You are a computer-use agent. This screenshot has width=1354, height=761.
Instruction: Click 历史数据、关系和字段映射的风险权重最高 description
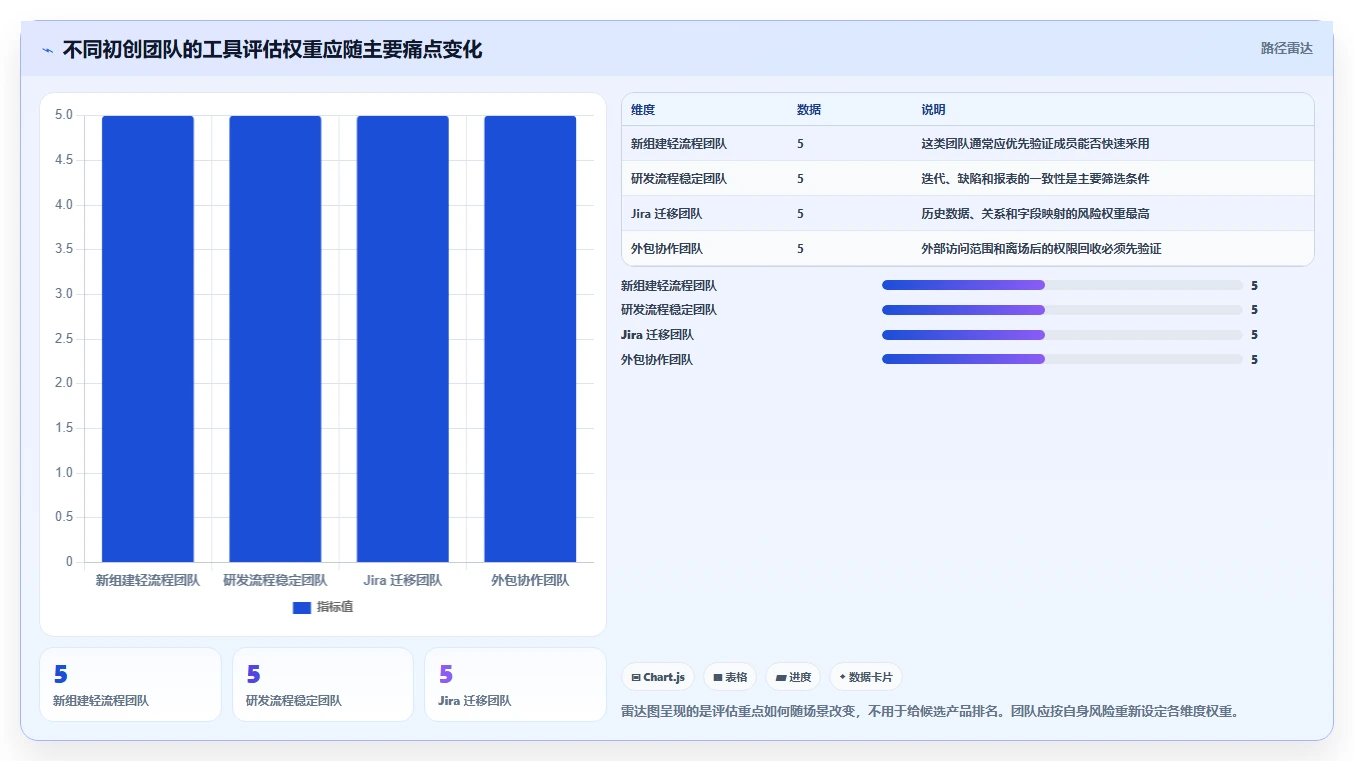[1035, 214]
